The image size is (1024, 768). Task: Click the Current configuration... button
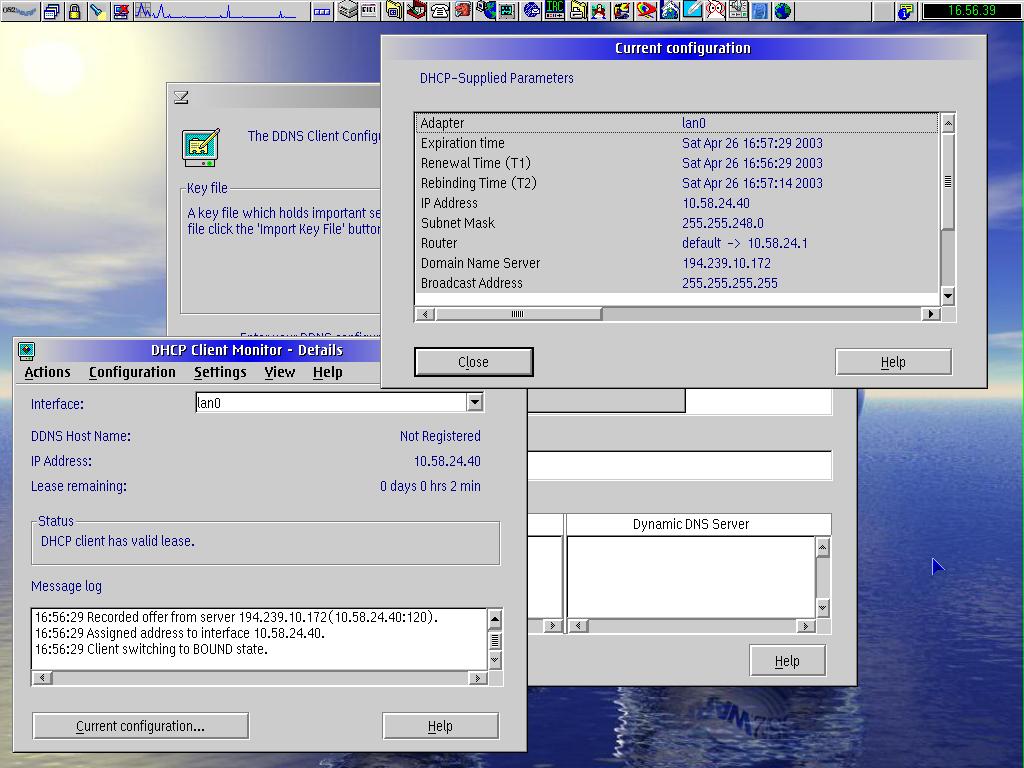pos(140,726)
